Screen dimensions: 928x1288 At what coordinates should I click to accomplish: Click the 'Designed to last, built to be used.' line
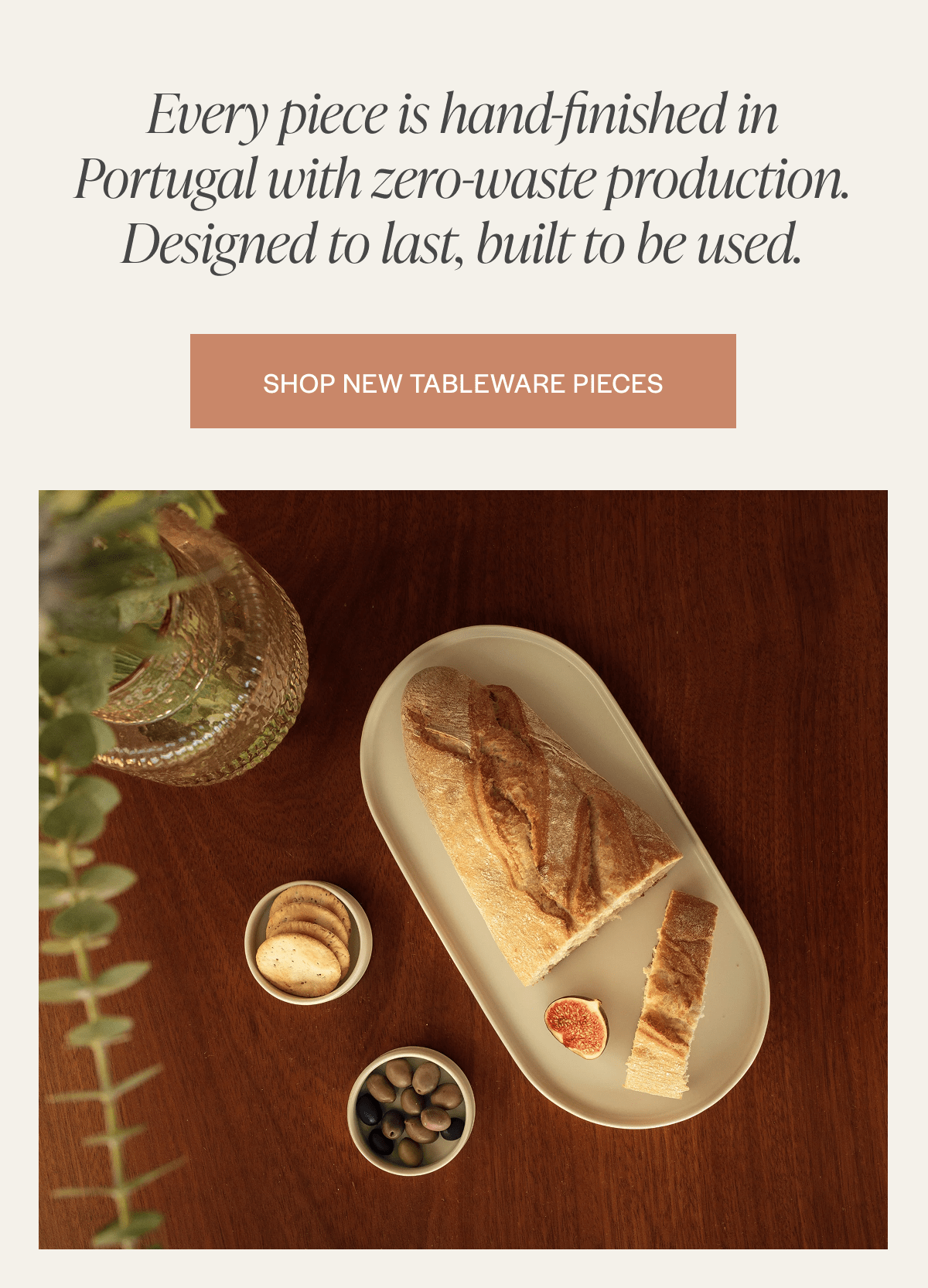(x=461, y=244)
